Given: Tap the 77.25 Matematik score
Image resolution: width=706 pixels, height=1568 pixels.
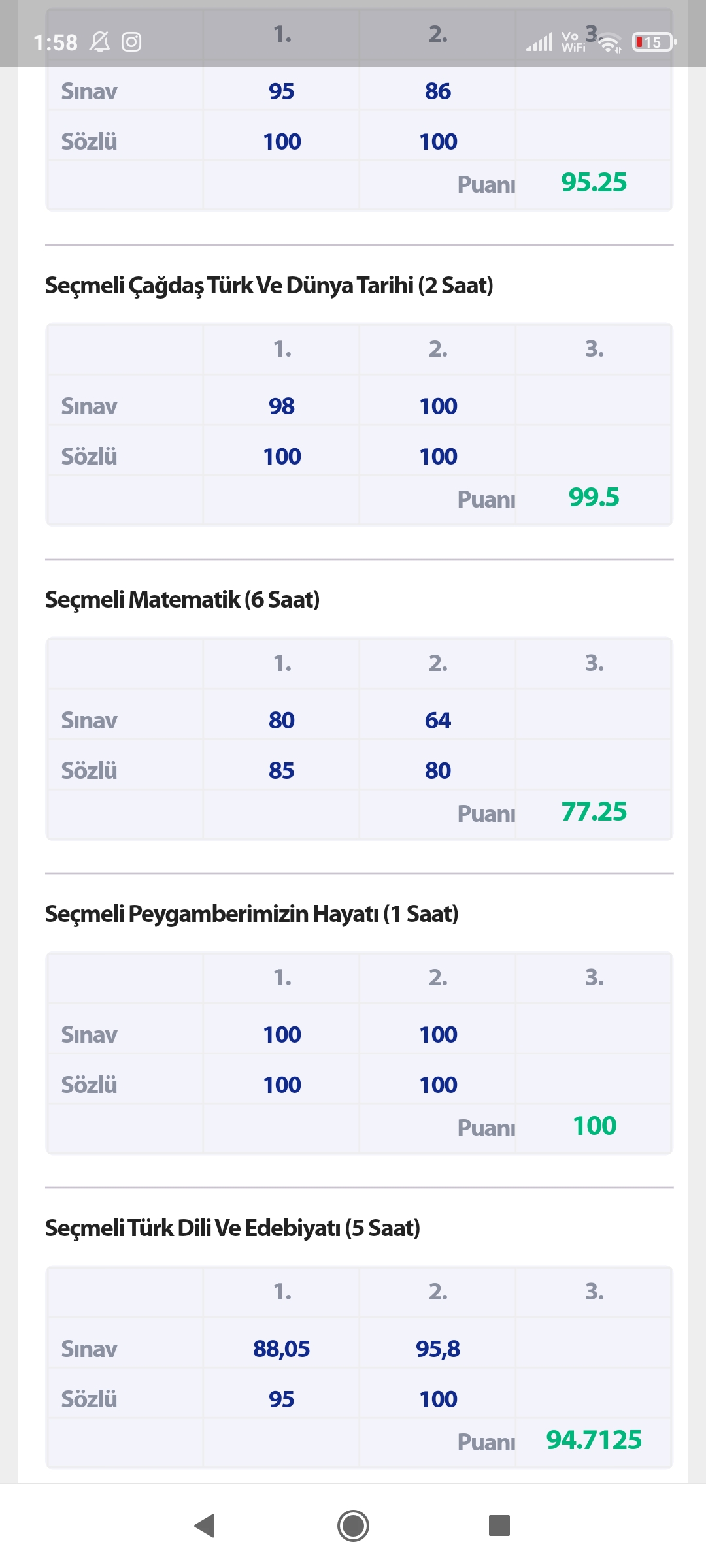Looking at the screenshot, I should (594, 812).
